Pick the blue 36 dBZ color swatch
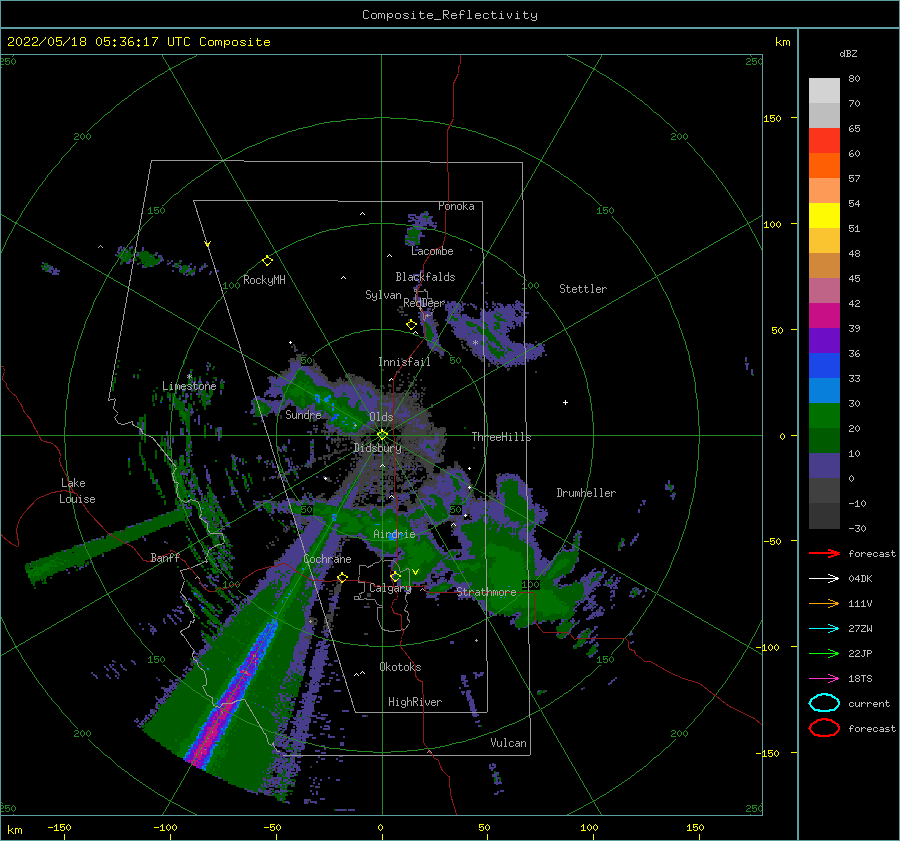Screen dimensions: 900x841 pyautogui.click(x=824, y=365)
